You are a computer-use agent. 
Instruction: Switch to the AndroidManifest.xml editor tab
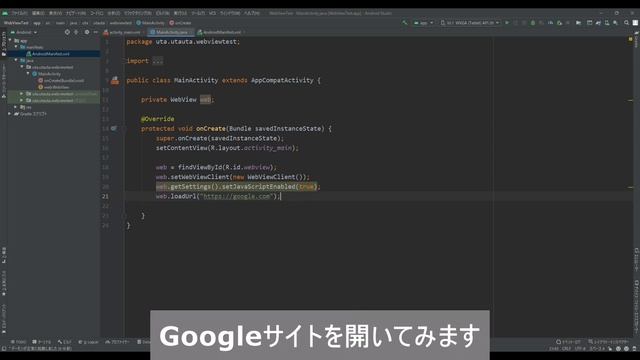220,32
